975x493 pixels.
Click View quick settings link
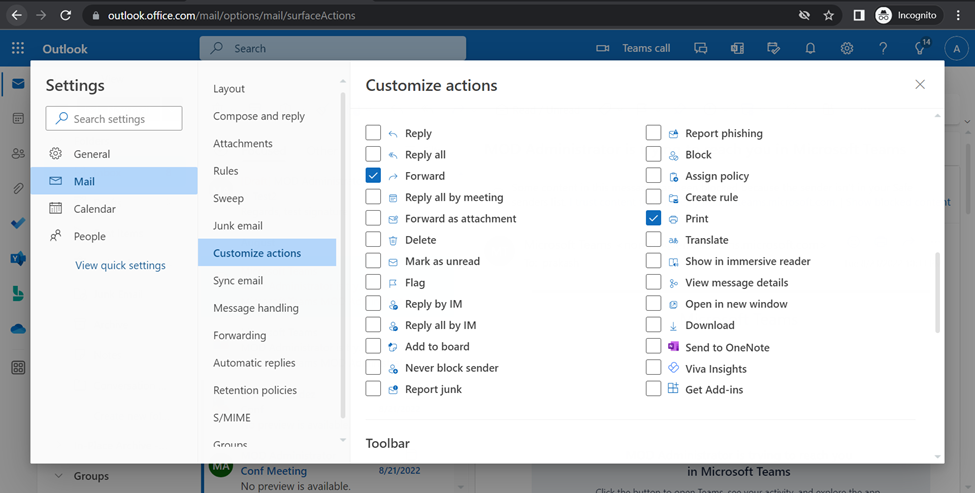pos(120,266)
